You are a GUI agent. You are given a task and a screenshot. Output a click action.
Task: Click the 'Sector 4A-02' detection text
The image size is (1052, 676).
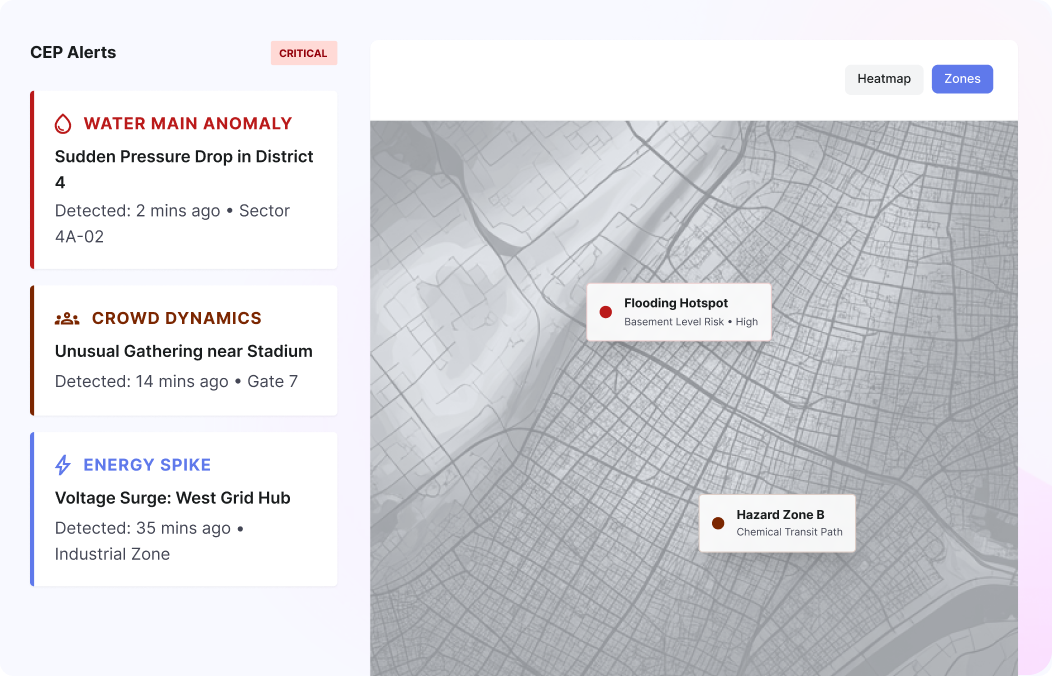click(x=170, y=223)
